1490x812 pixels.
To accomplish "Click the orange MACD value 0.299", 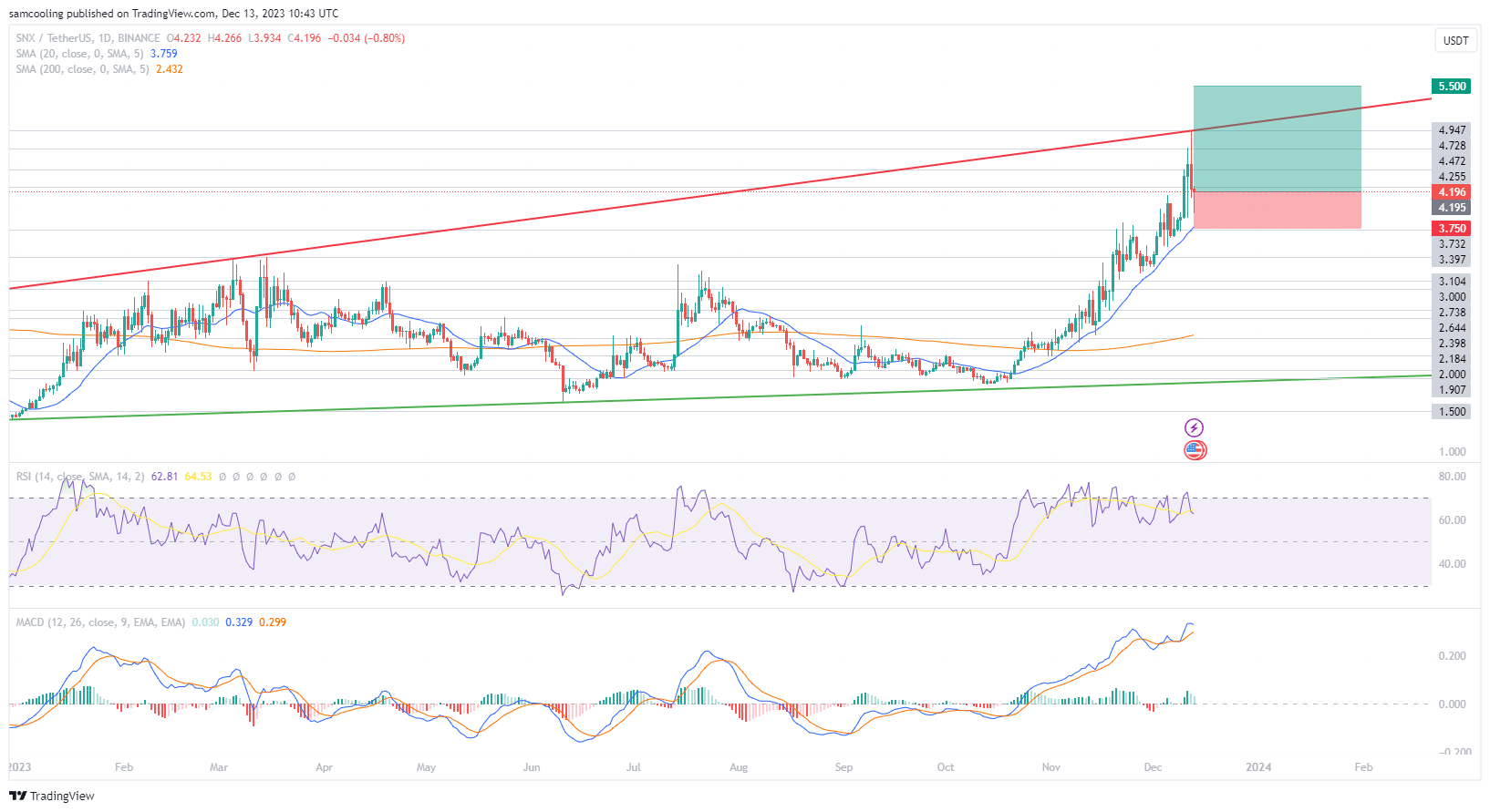I will pyautogui.click(x=272, y=622).
